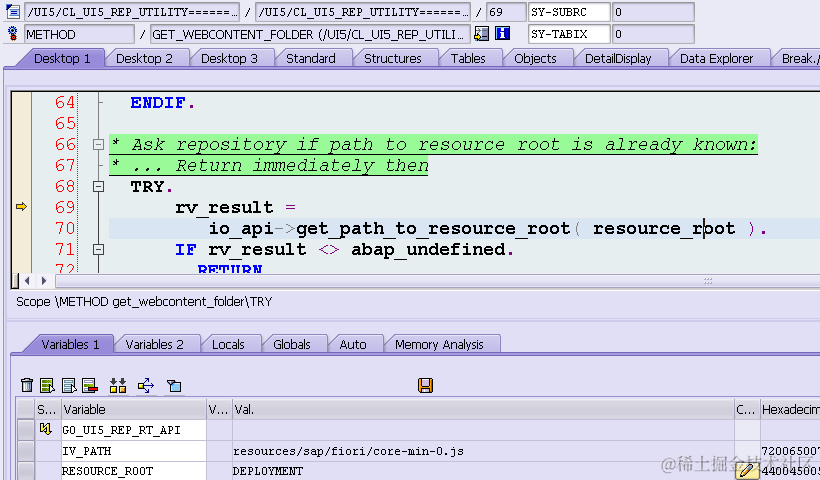Screen dimensions: 820x480
Task: Click the METHOD event type field
Action: tap(79, 35)
